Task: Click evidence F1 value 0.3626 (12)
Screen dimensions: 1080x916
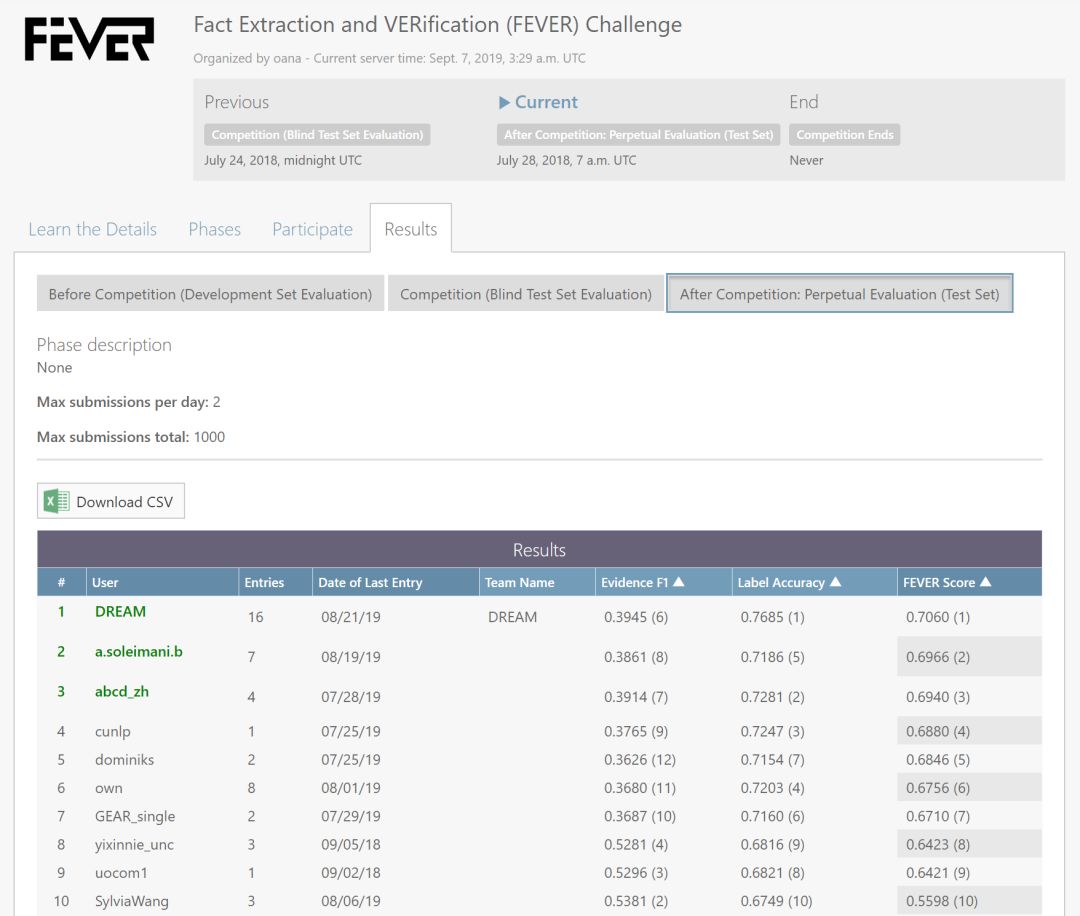Action: click(x=640, y=760)
